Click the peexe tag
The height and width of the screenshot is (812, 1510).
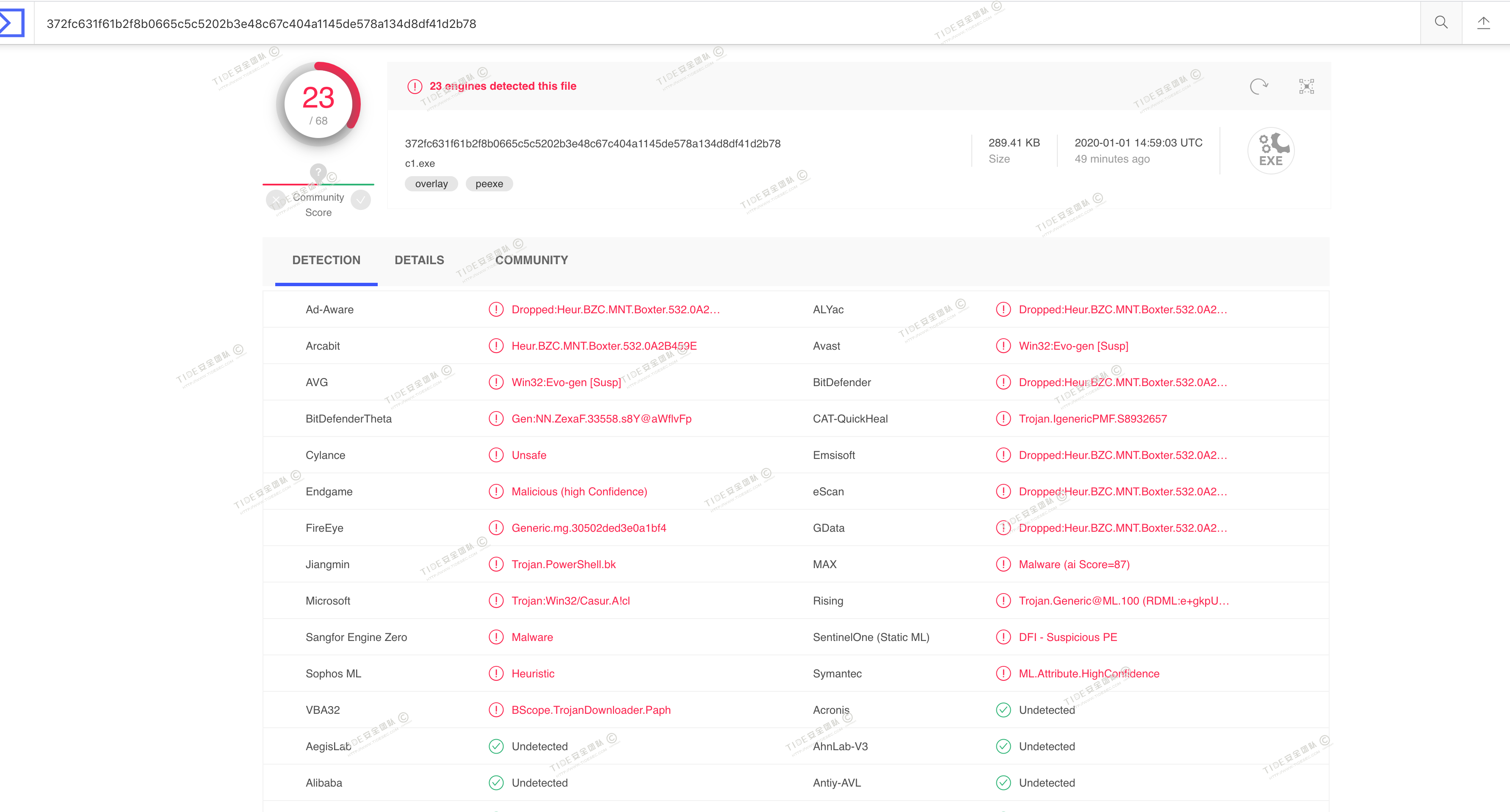point(489,184)
